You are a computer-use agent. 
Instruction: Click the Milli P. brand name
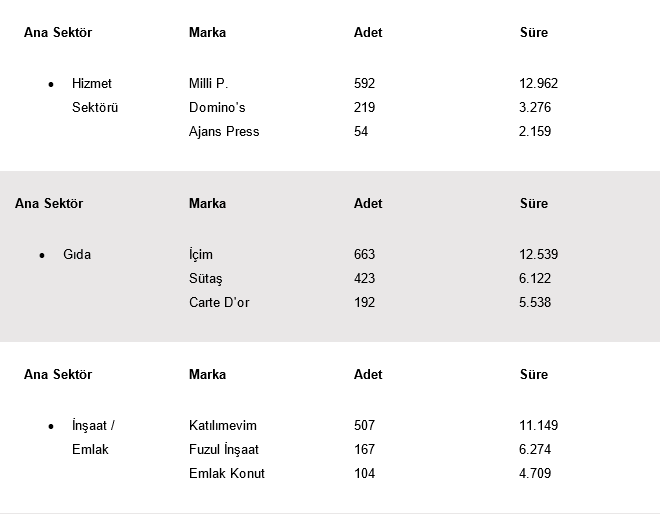208,84
